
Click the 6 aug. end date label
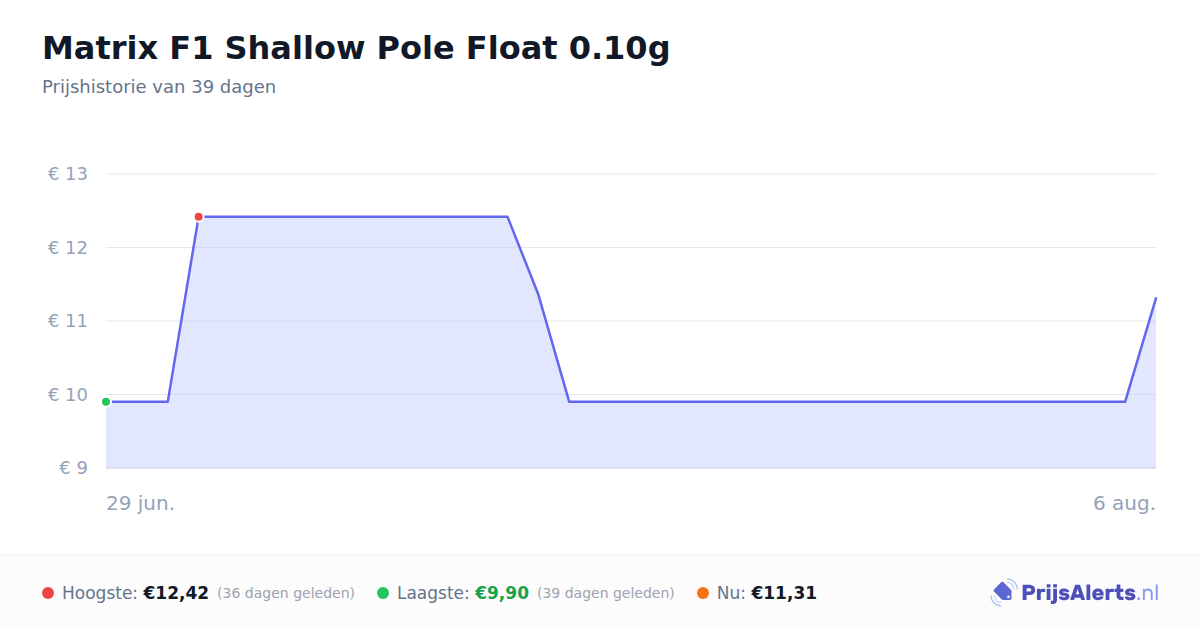coord(1125,503)
